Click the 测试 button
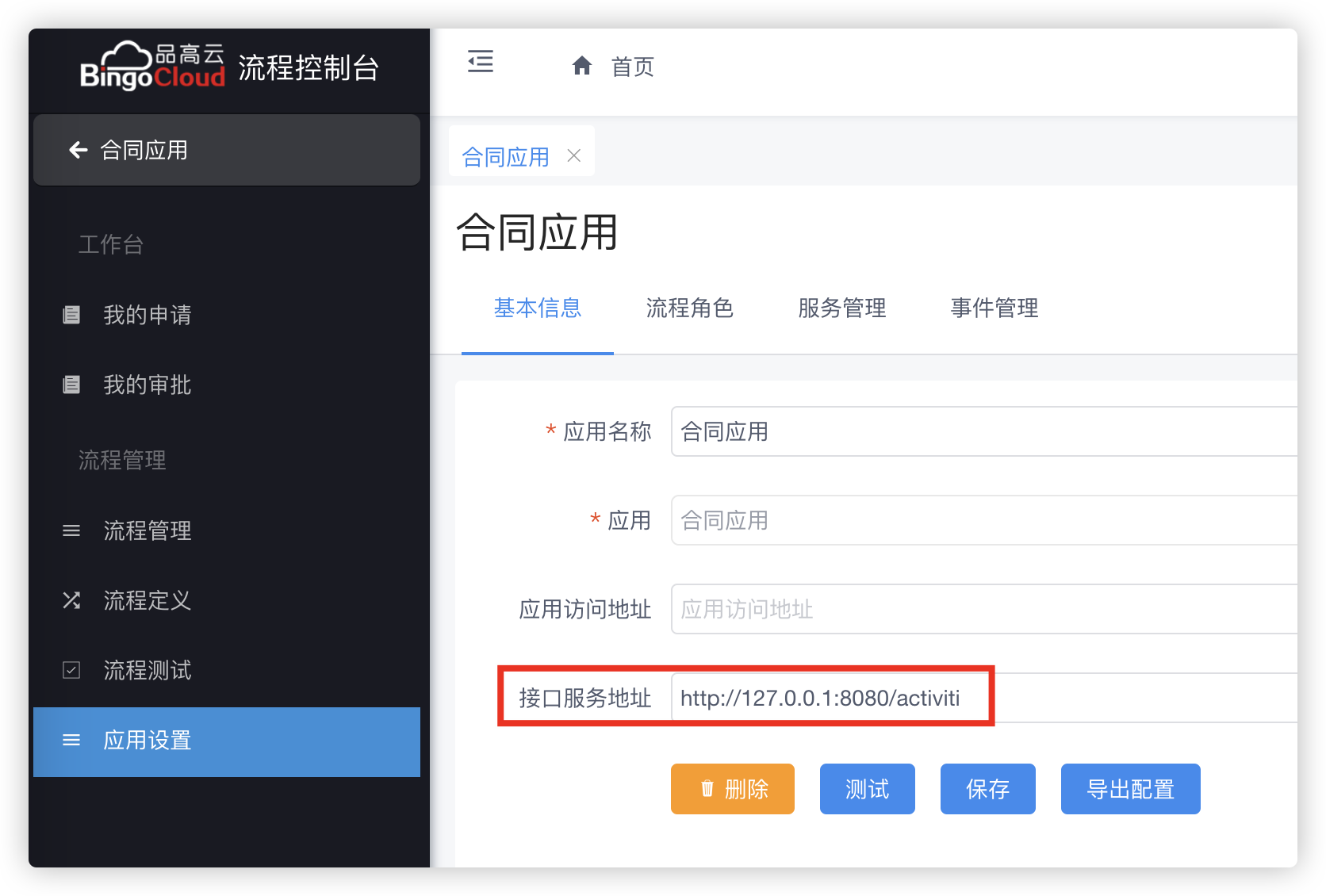This screenshot has height=896, width=1326. 867,789
